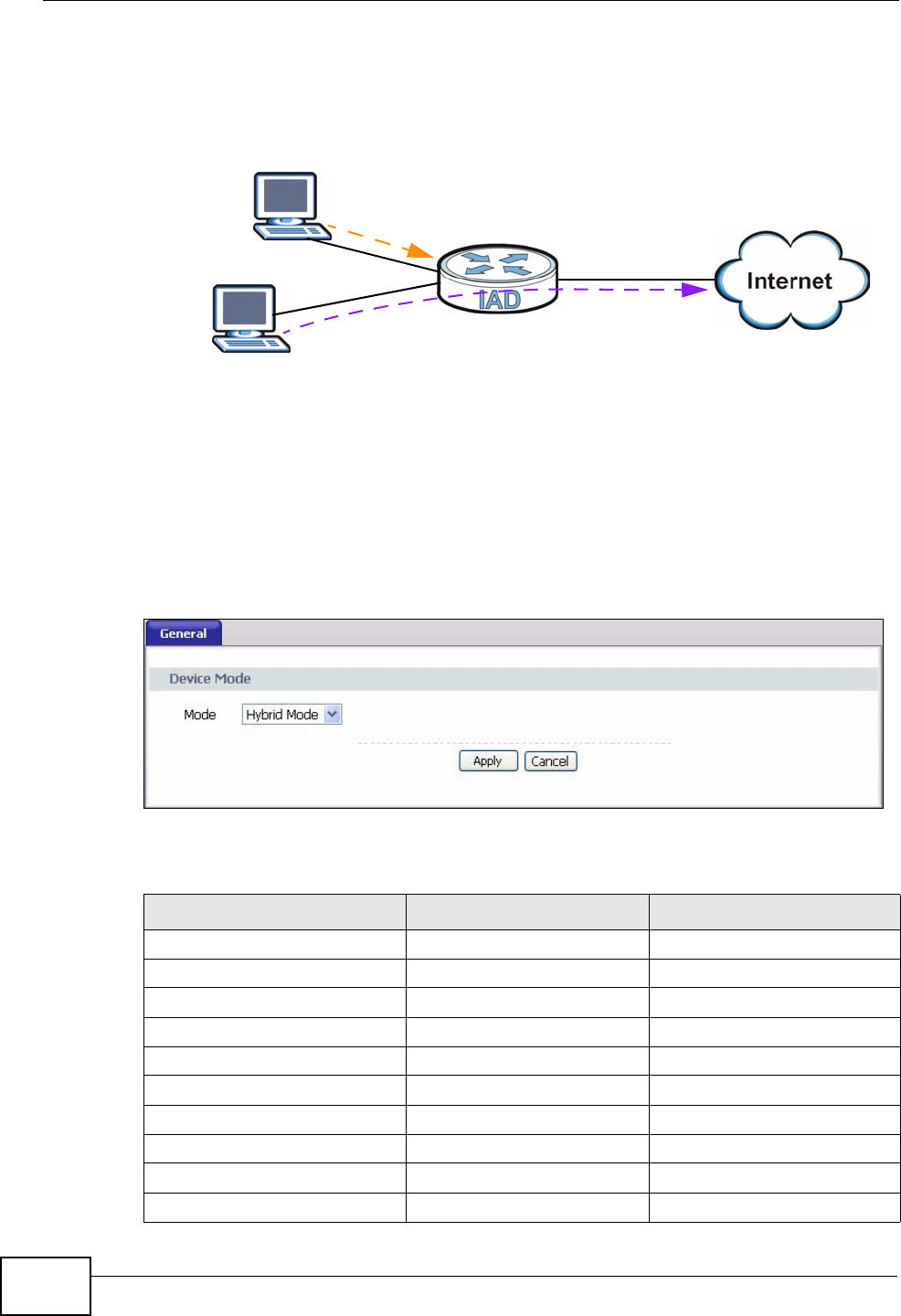The image size is (901, 1316).
Task: Click the Cancel button
Action: [550, 761]
